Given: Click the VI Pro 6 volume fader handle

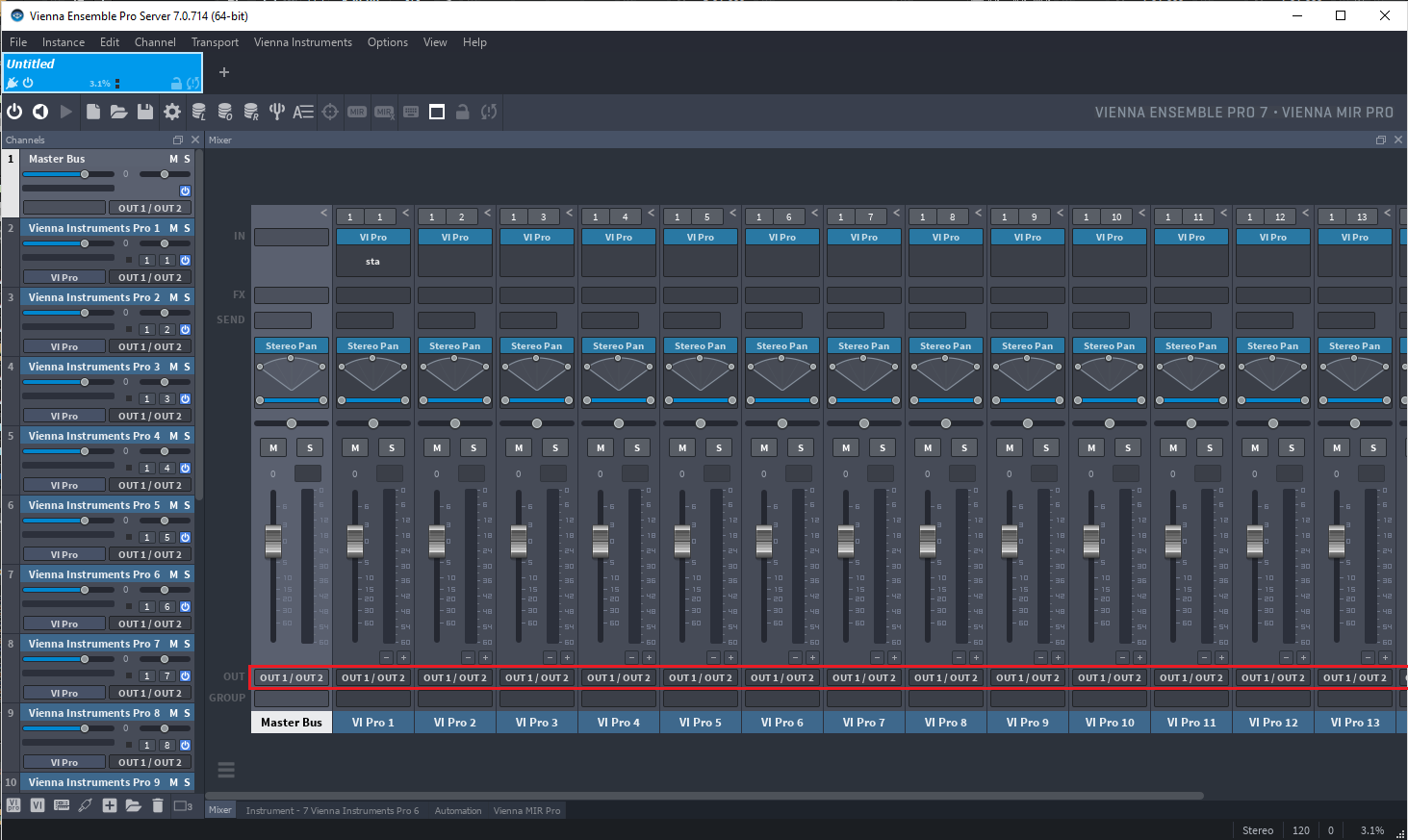Looking at the screenshot, I should 764,542.
